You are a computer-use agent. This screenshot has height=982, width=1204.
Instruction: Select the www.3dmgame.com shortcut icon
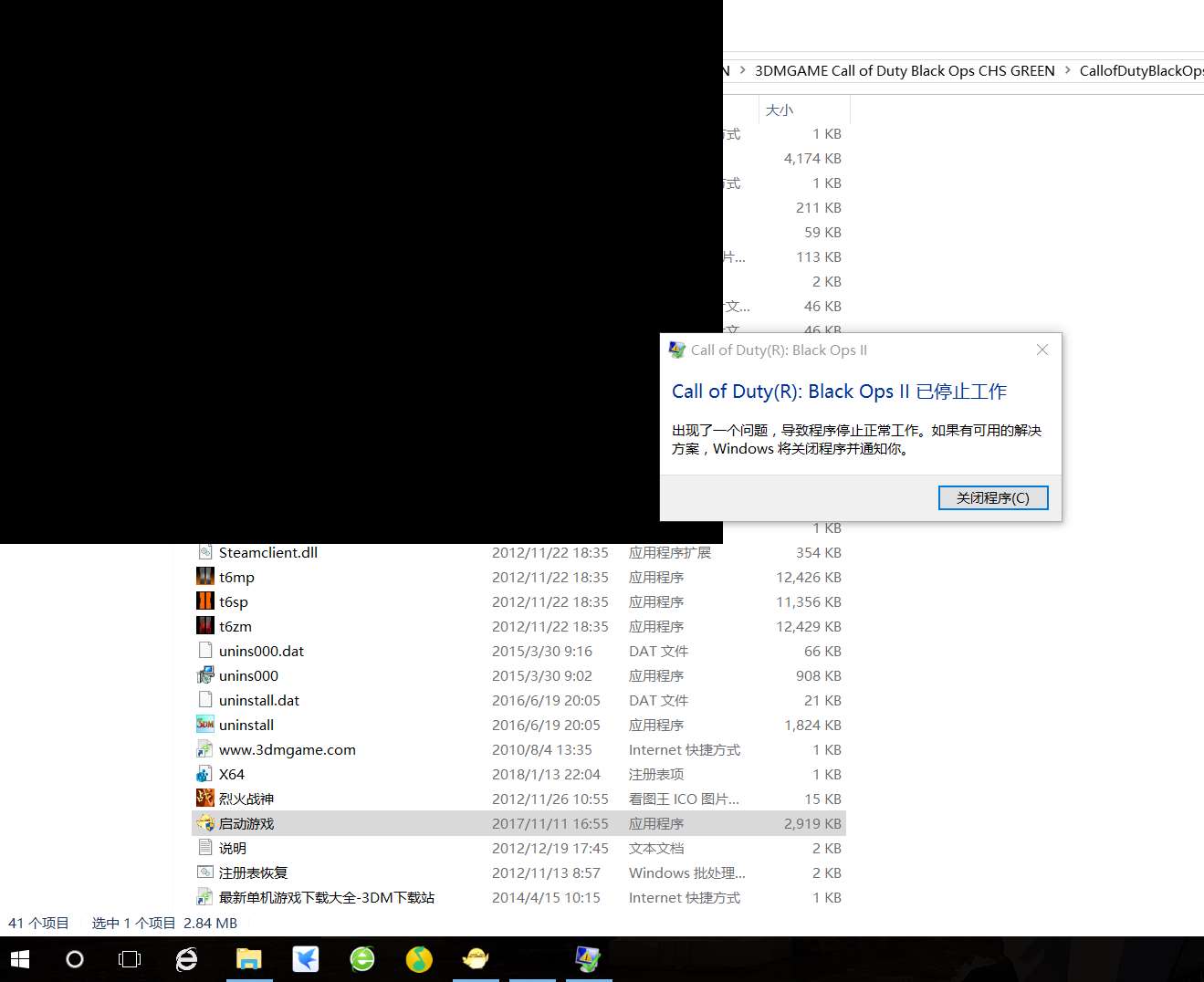click(205, 749)
